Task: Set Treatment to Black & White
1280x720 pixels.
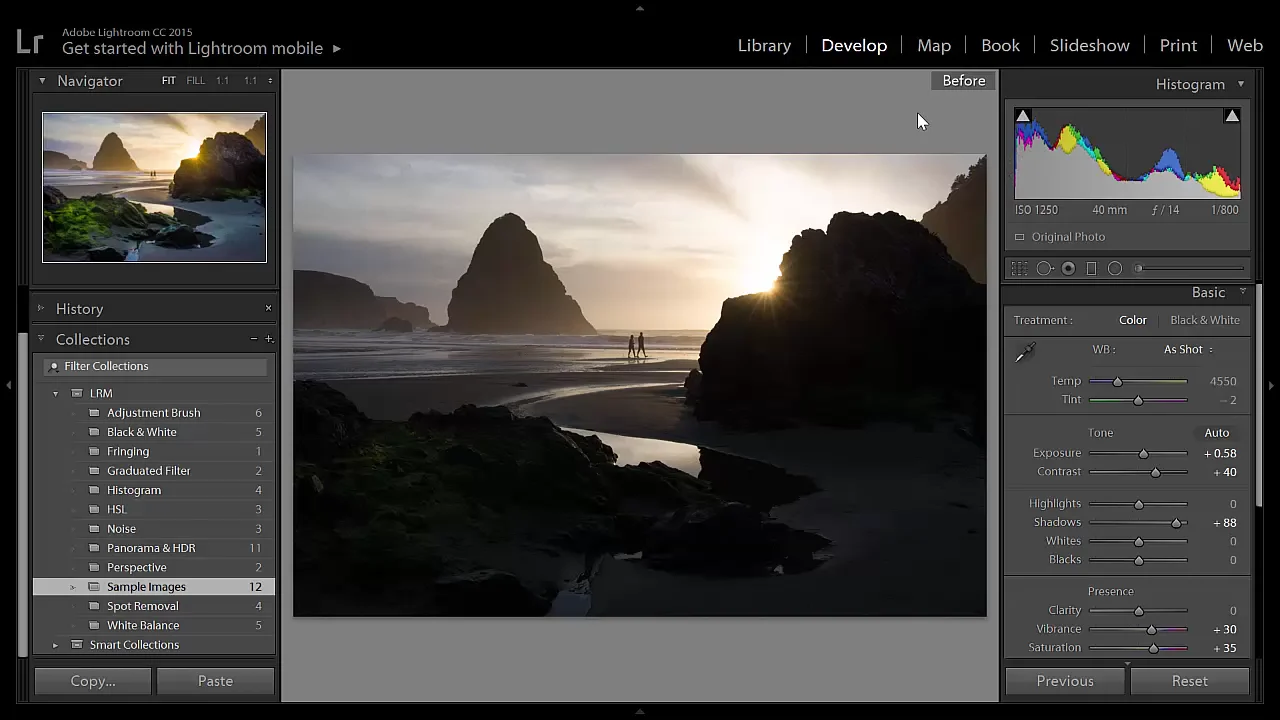Action: click(x=1205, y=320)
